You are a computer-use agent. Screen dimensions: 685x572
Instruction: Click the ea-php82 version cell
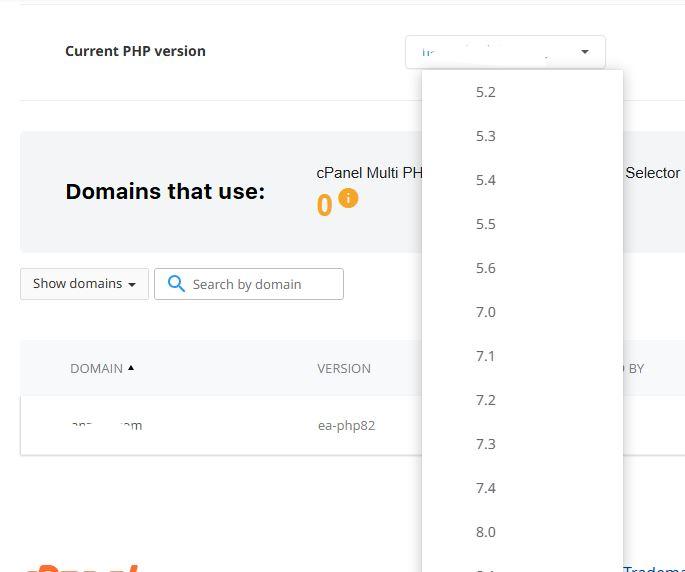click(x=346, y=425)
